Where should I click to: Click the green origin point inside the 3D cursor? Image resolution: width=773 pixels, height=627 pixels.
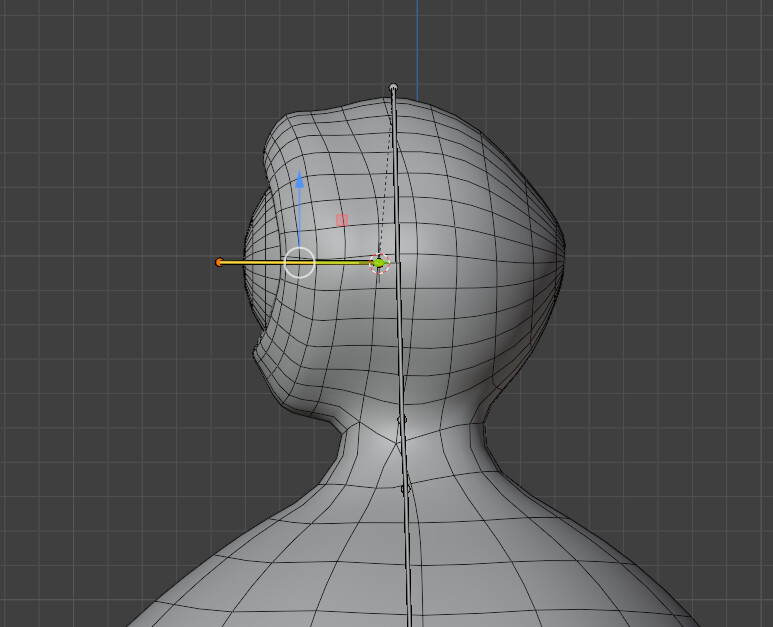379,263
